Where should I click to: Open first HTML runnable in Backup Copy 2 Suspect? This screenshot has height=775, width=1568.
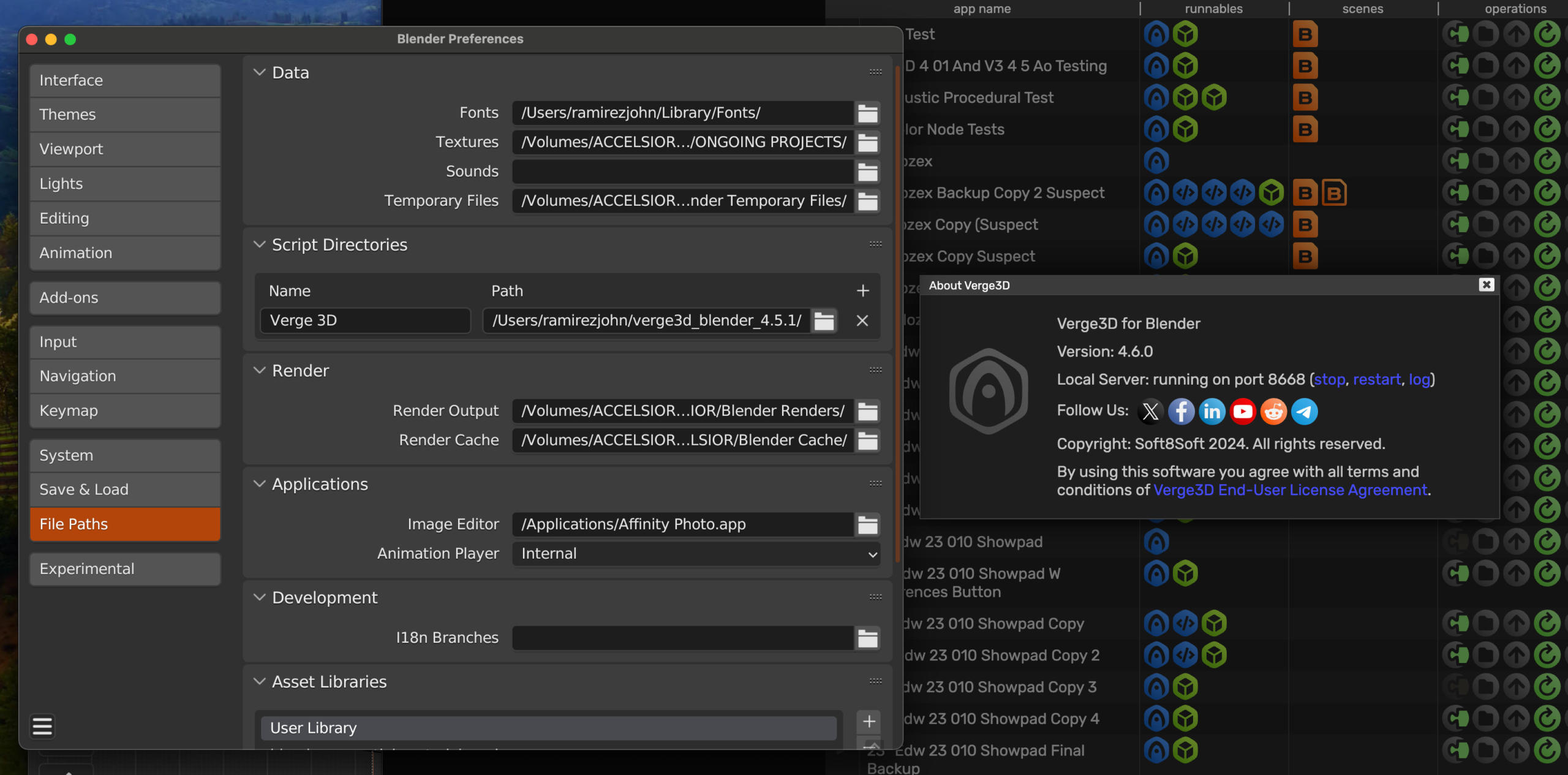[1185, 193]
